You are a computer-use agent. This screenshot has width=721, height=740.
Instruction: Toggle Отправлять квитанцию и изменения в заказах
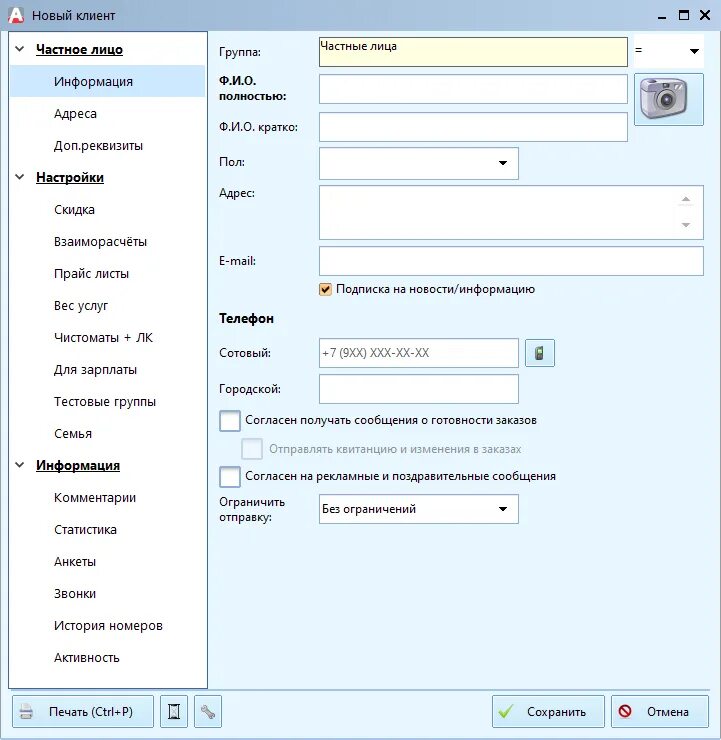click(252, 449)
